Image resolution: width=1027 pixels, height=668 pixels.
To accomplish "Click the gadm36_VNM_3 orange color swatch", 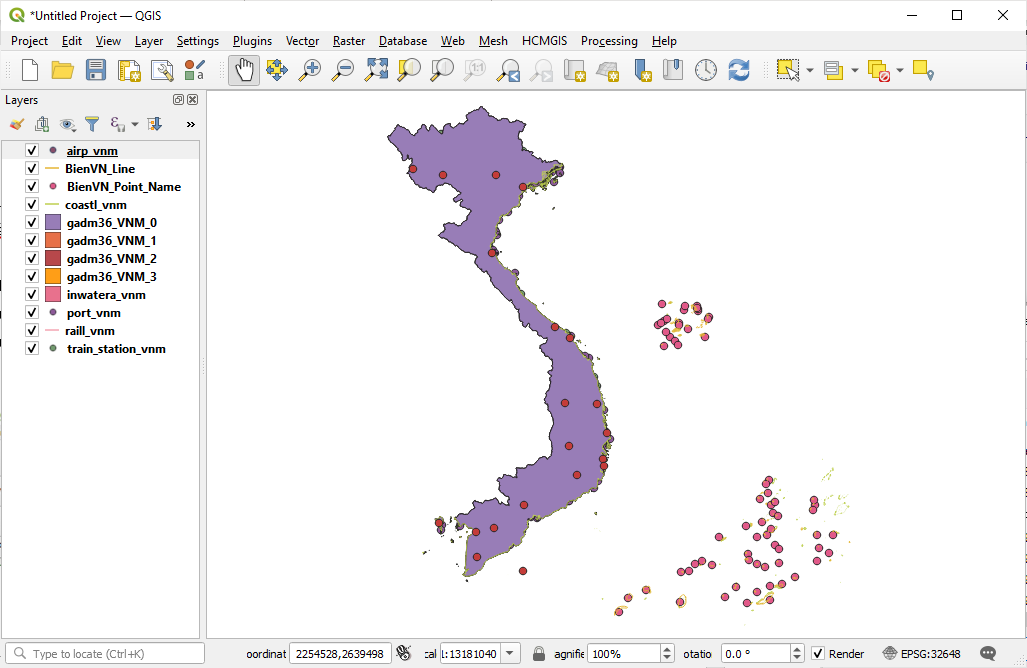I will coord(53,276).
